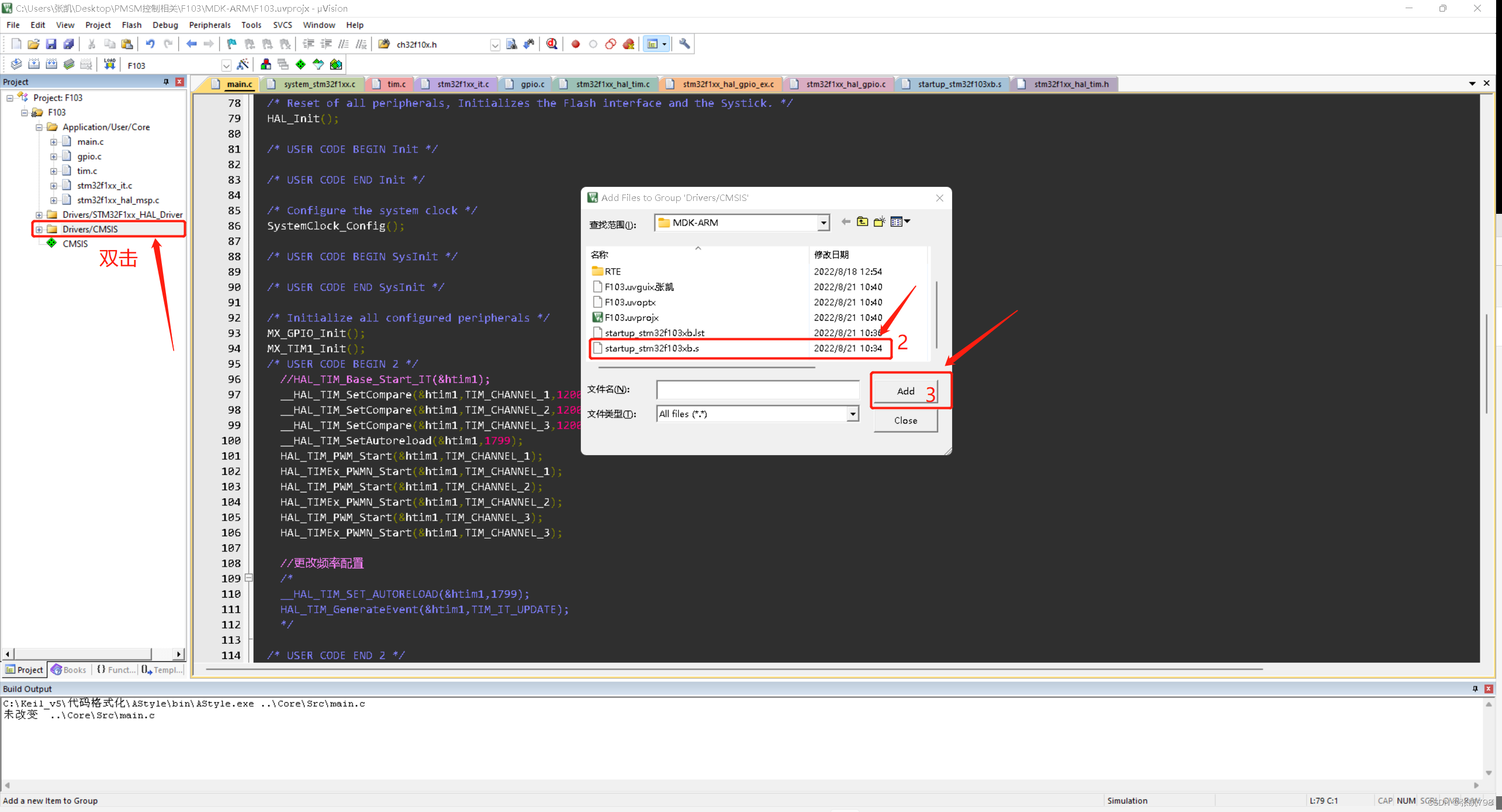Insert breakpoint red dot icon
The height and width of the screenshot is (812, 1502).
point(576,44)
